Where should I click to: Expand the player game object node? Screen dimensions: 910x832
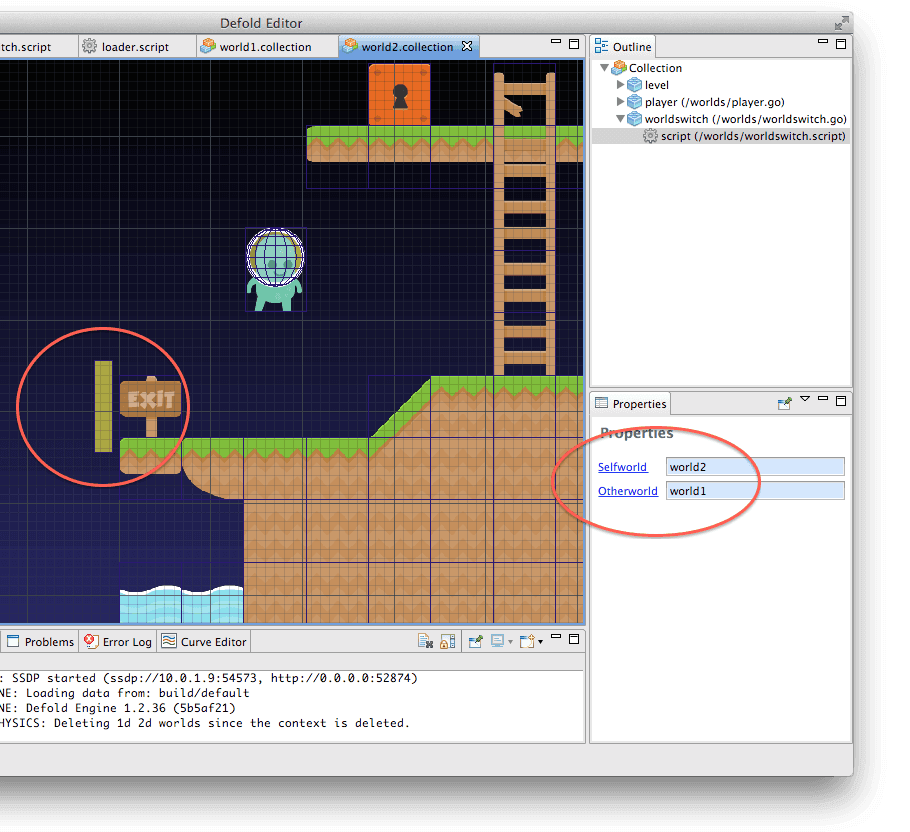(x=621, y=102)
